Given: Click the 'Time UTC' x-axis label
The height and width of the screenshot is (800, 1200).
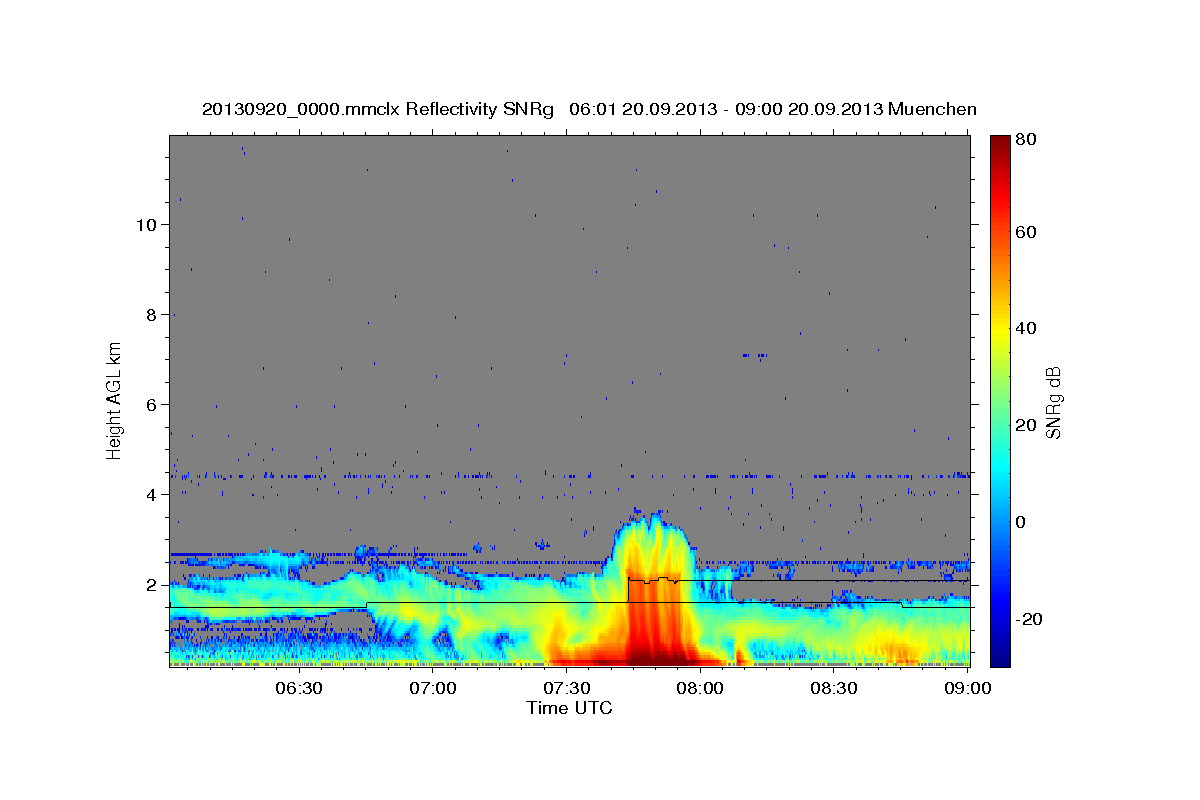Looking at the screenshot, I should click(569, 708).
